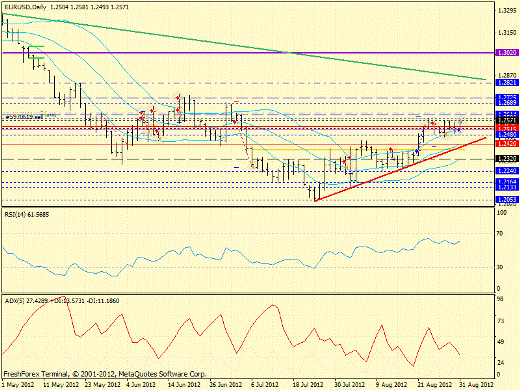Click the 30 Jul 2012 date label
This screenshot has width=520, height=390.
[x=350, y=385]
